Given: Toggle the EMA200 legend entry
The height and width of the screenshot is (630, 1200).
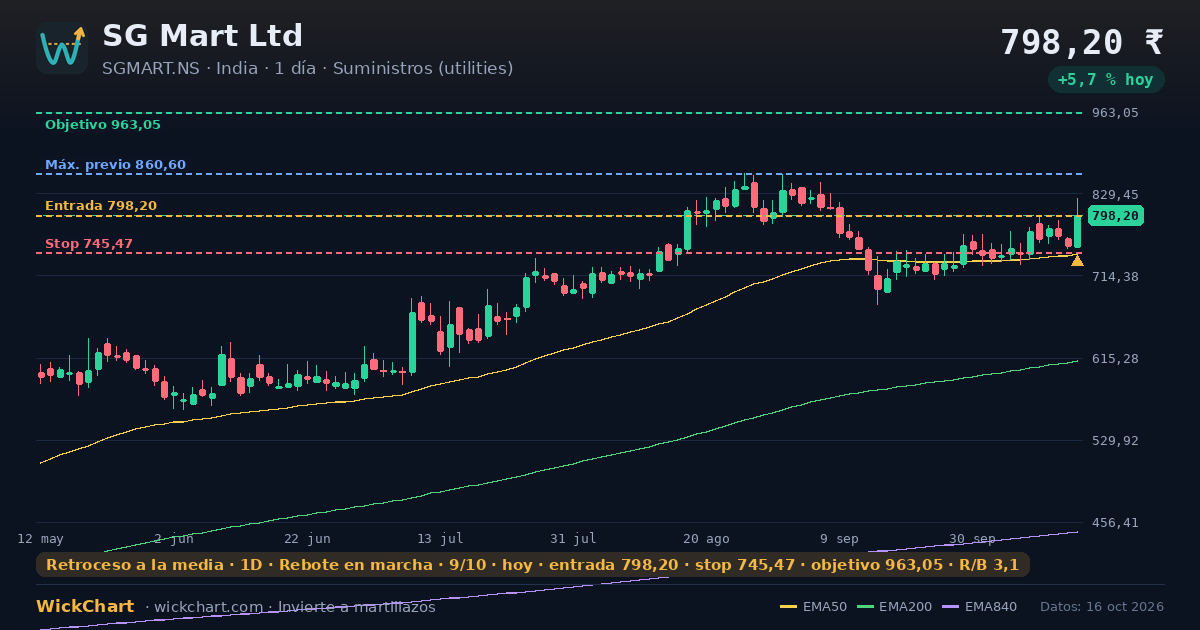Looking at the screenshot, I should (x=894, y=607).
